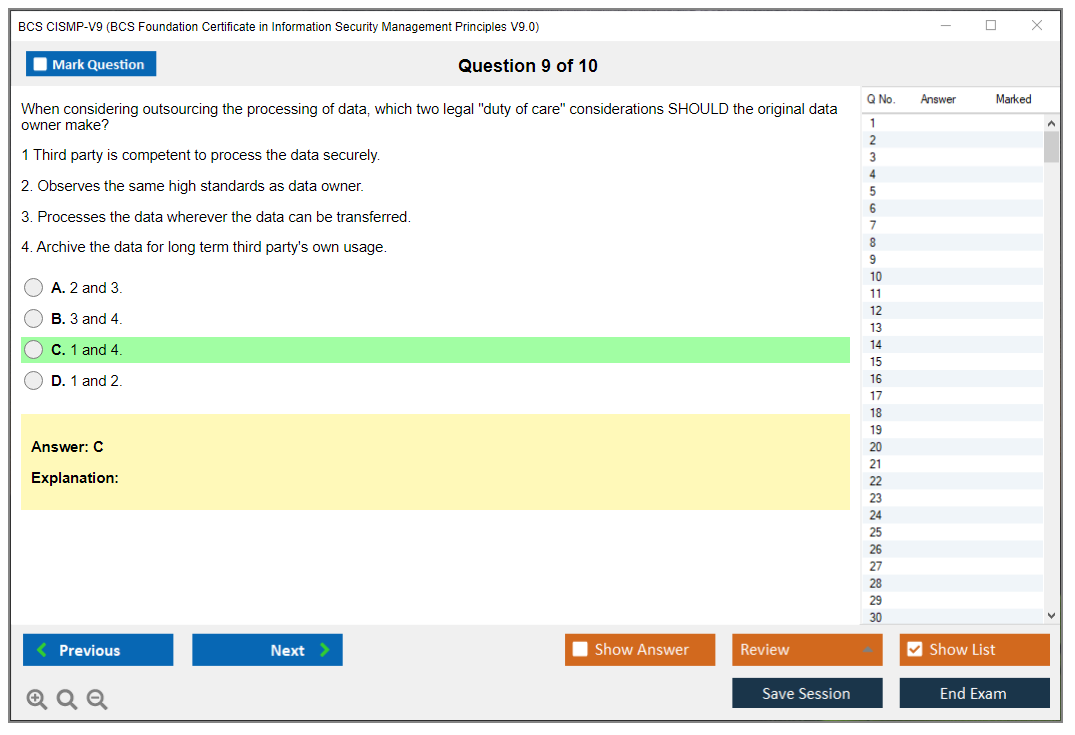Select highlighted option C radio button
Viewport: 1075px width, 735px height.
pos(34,350)
